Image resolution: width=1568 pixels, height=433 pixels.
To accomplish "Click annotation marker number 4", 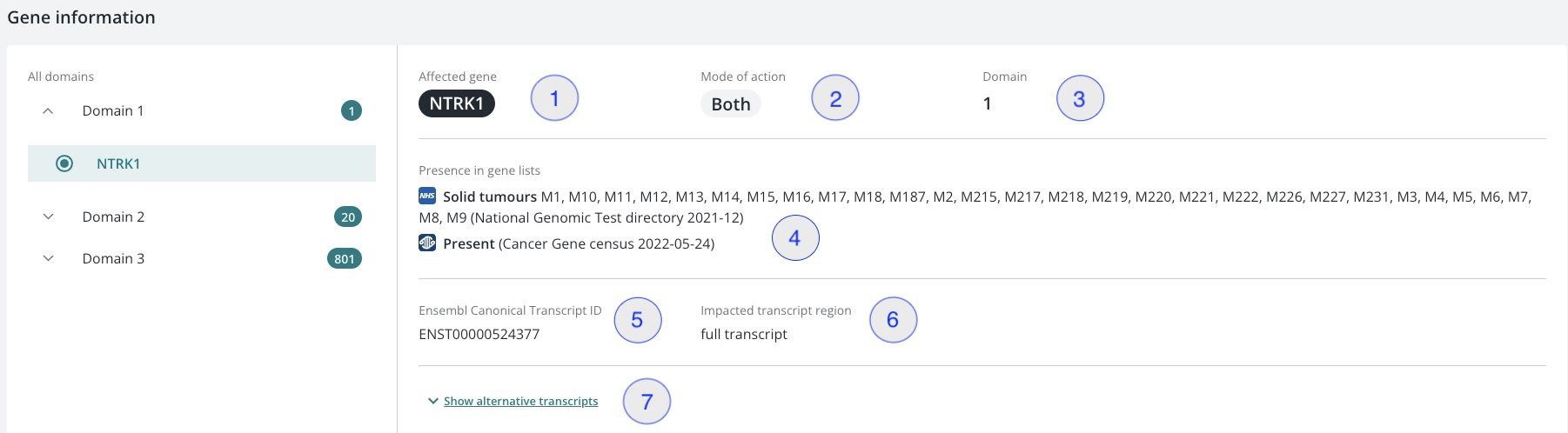I will tap(795, 237).
